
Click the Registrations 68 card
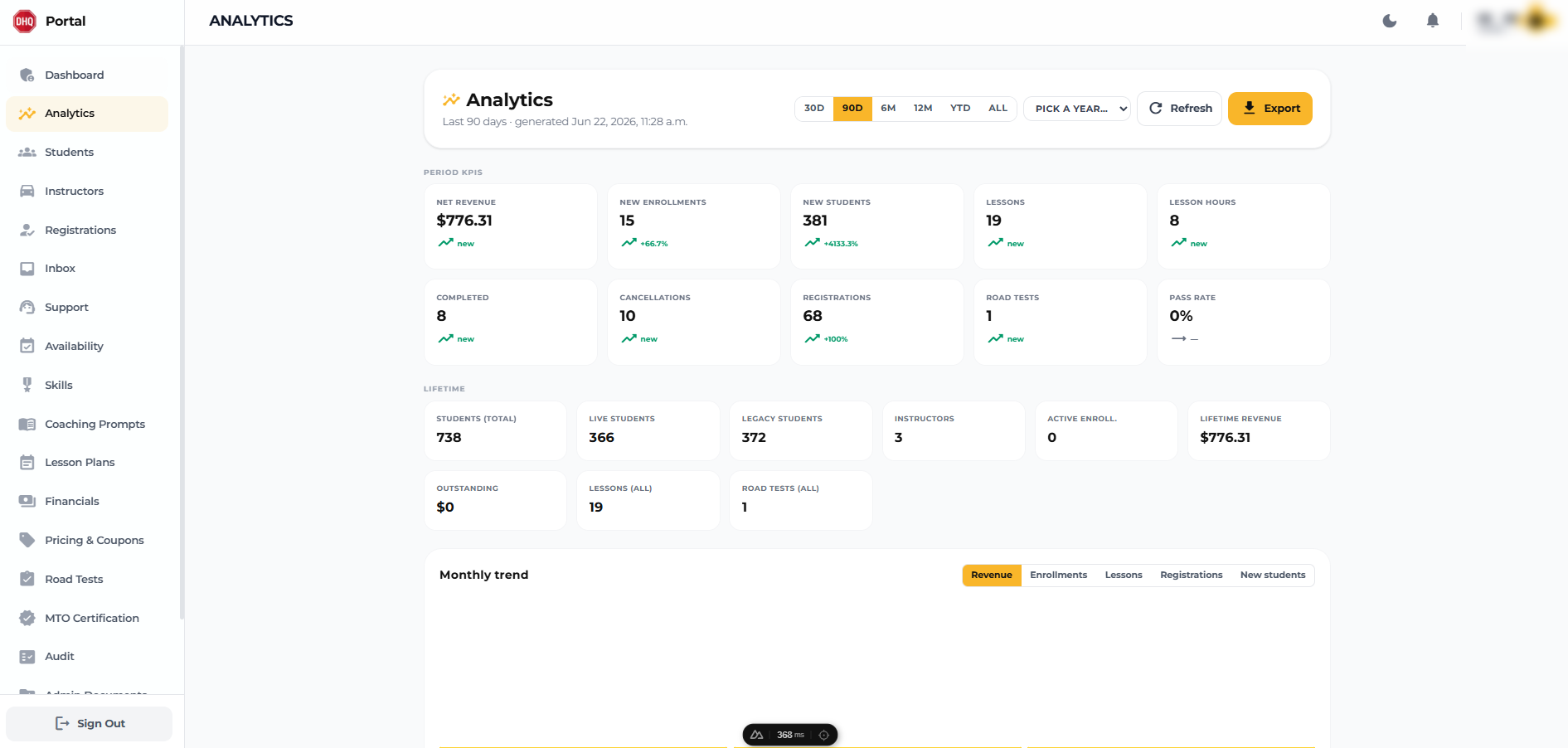tap(877, 323)
